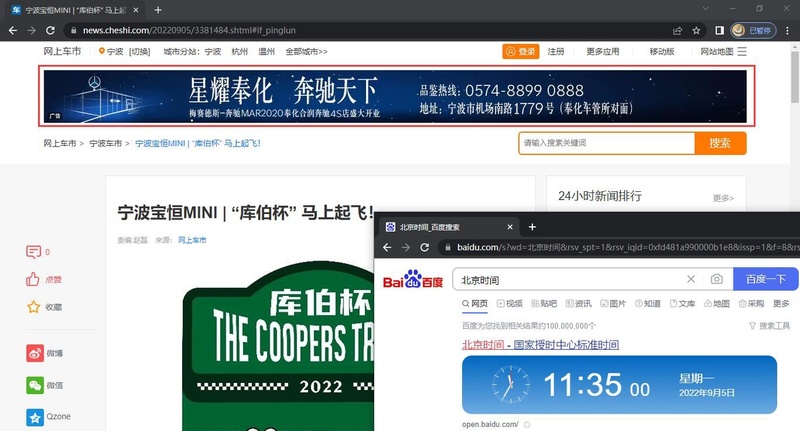This screenshot has height=431, width=800.
Task: Share to 微信 icon
Action: pyautogui.click(x=35, y=385)
